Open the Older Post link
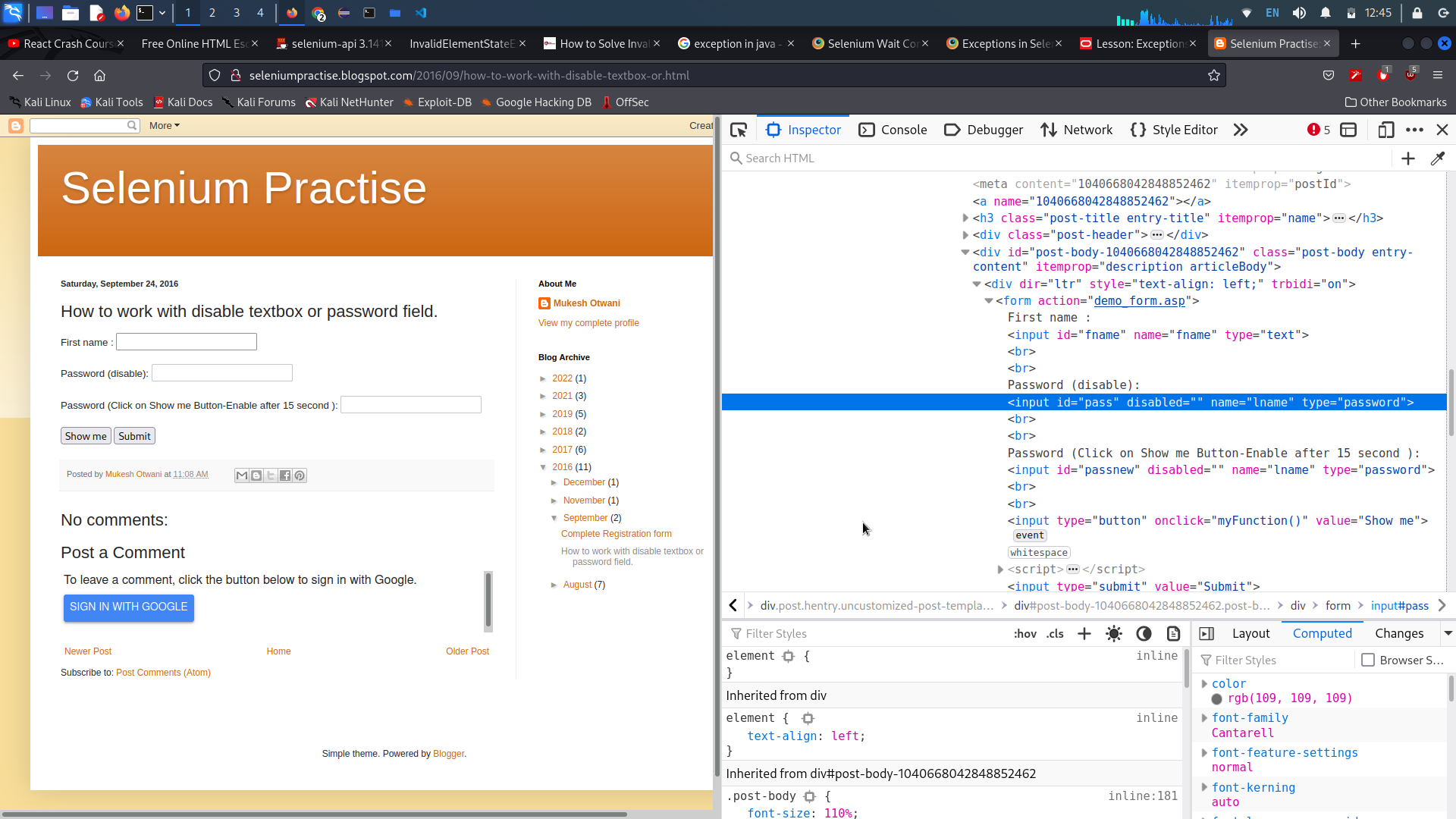Screen dimensions: 1456x819 (x=467, y=651)
